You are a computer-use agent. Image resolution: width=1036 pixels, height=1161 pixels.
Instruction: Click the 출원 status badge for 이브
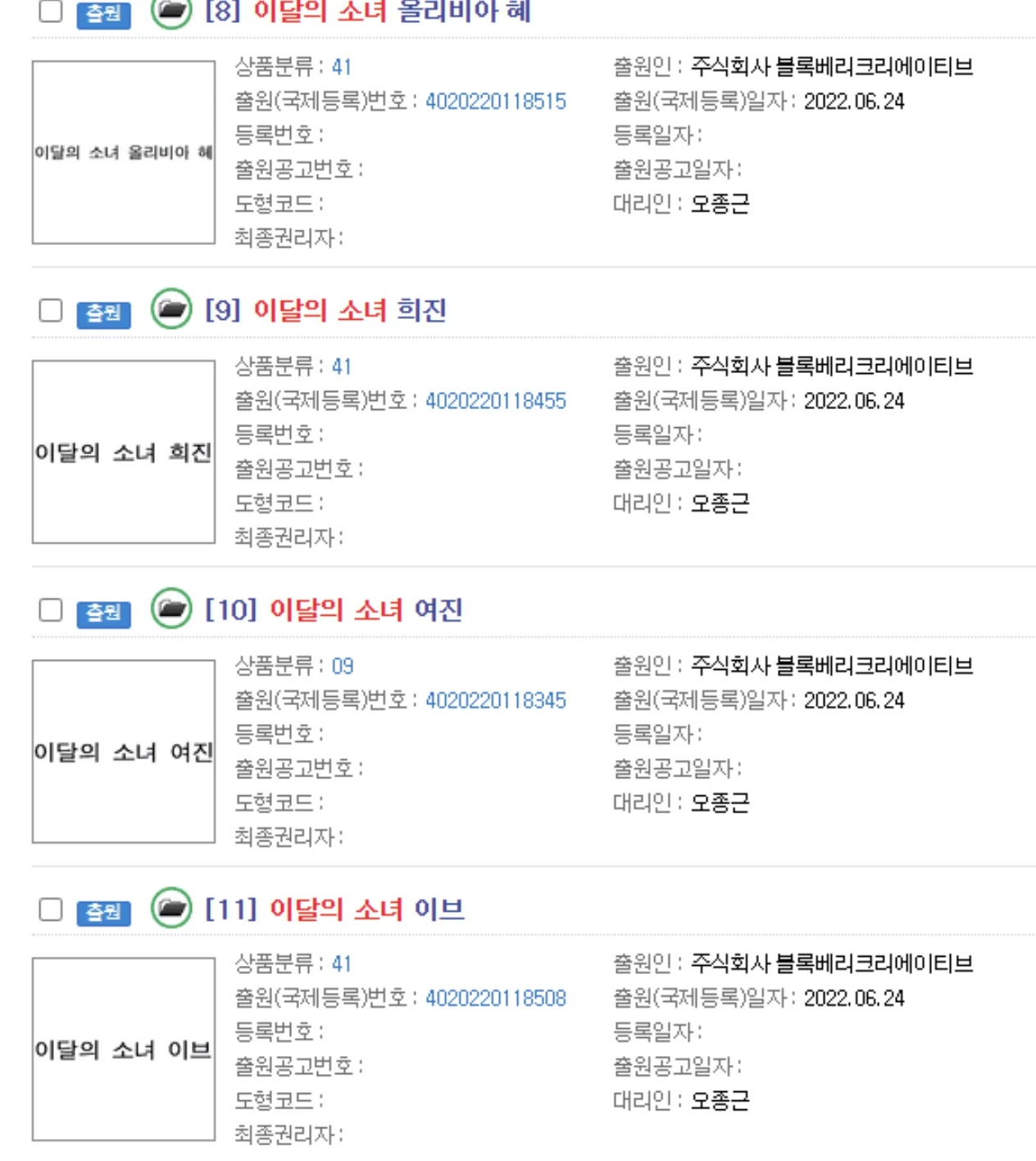(x=103, y=912)
